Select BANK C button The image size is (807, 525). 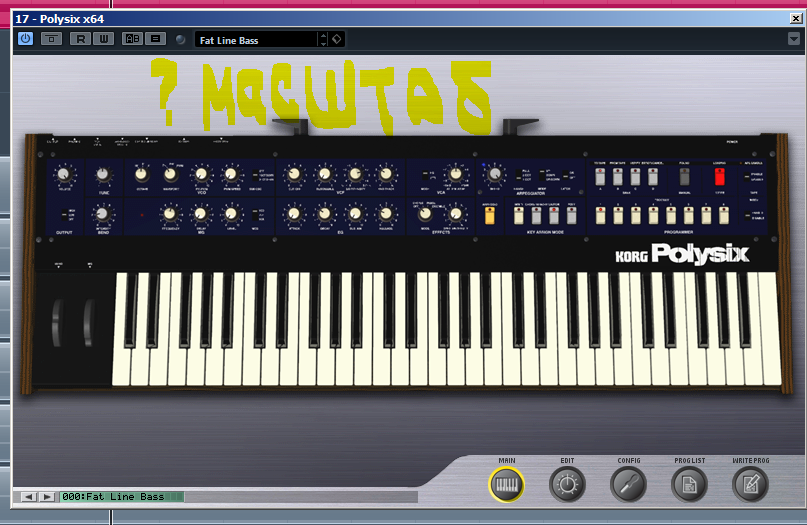coord(635,177)
